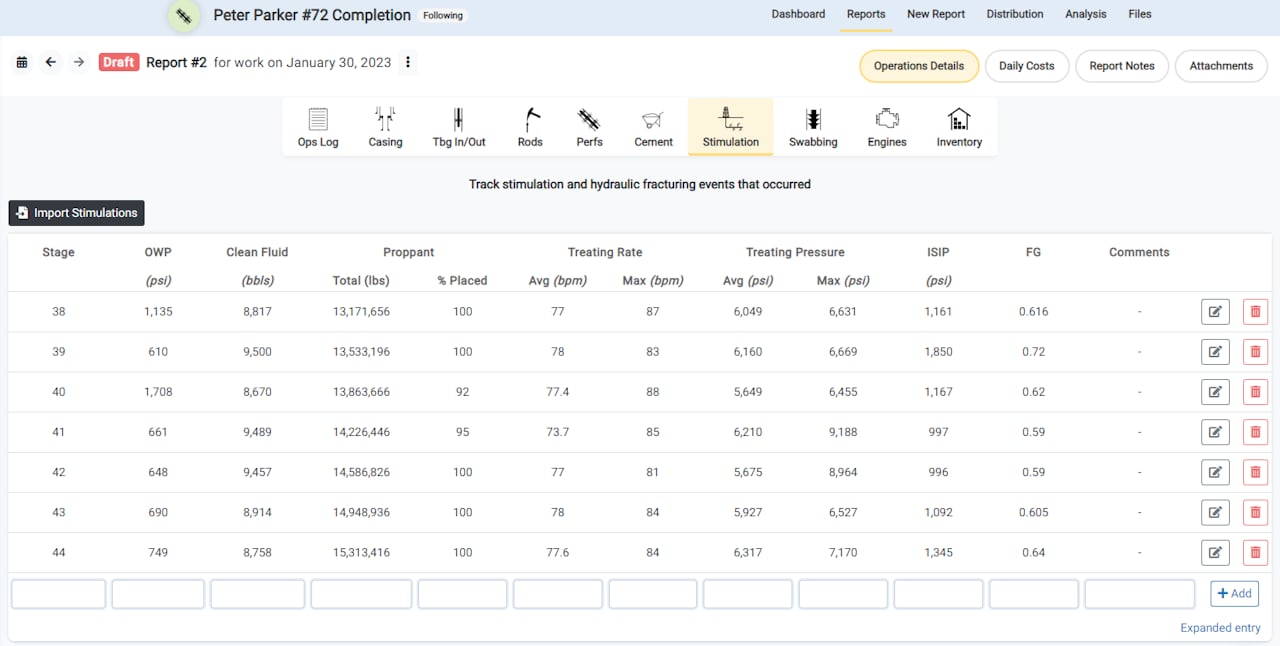Open the Files tab
1280x646 pixels.
1140,14
